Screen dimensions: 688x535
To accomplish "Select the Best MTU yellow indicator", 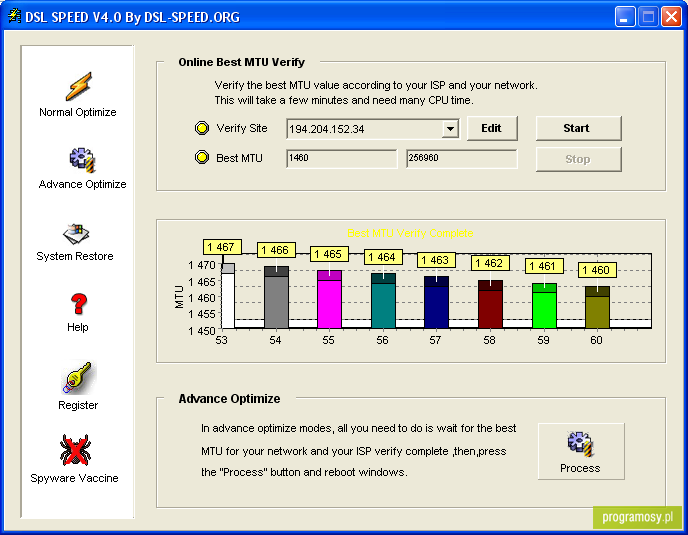I will (202, 157).
